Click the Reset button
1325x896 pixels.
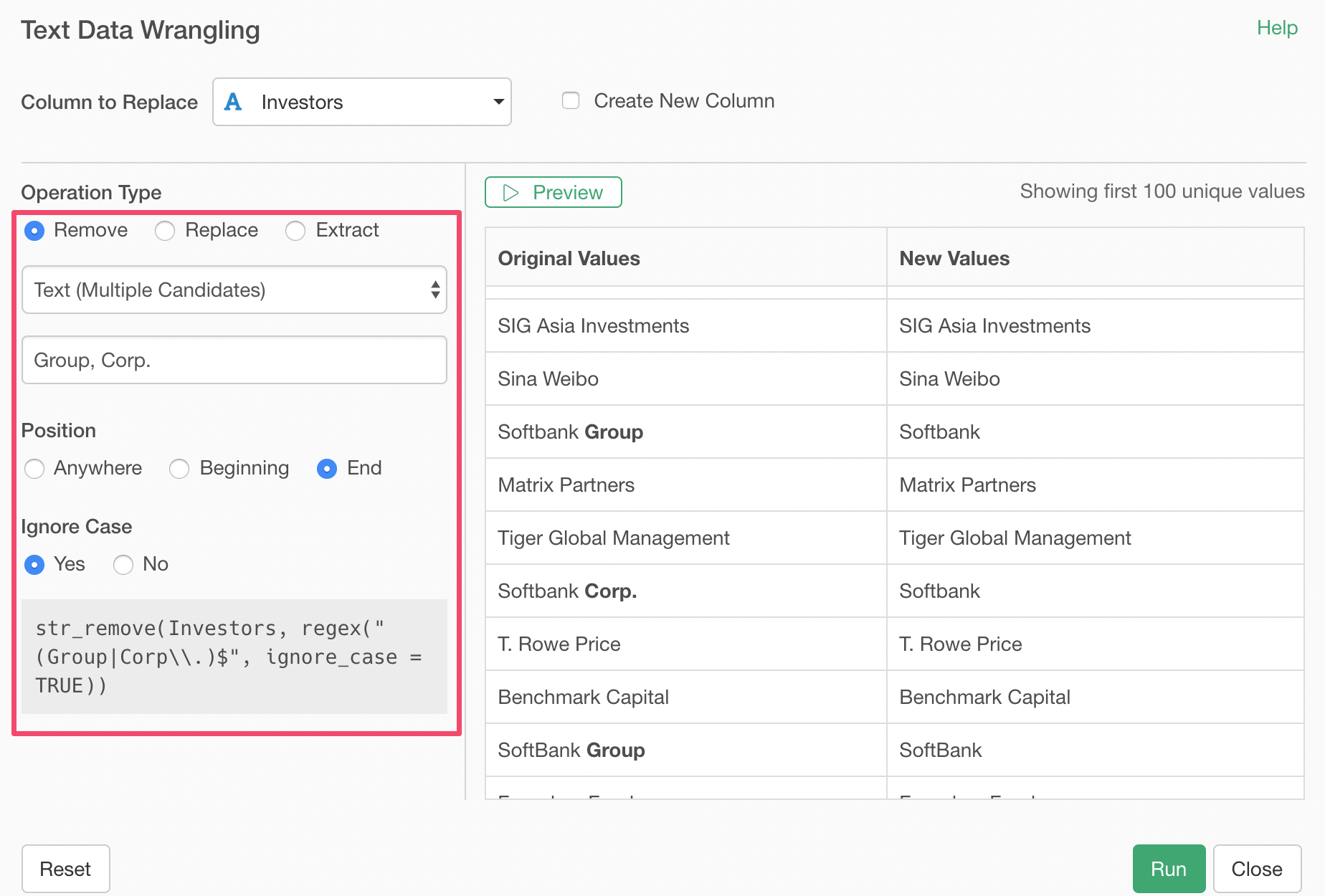[x=65, y=869]
